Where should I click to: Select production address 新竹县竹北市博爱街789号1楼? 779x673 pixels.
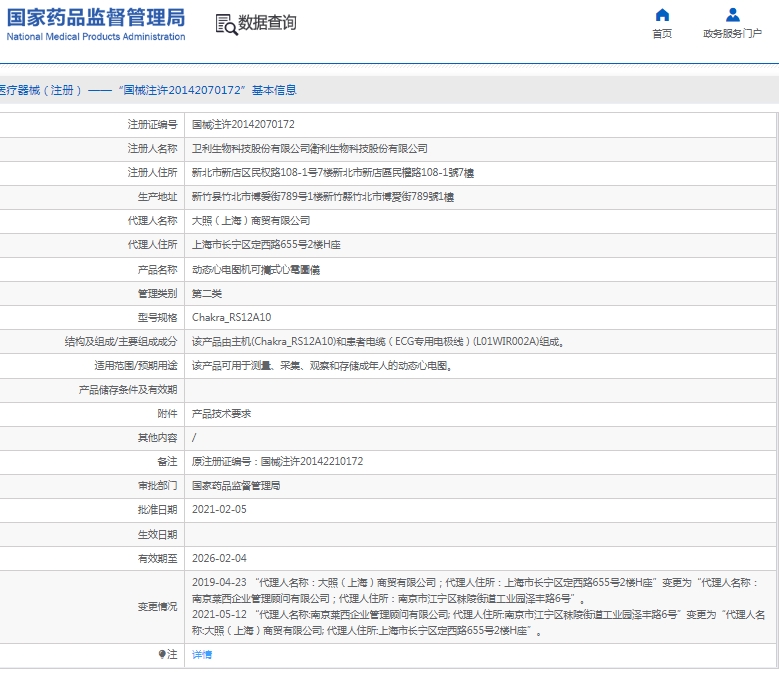[x=257, y=197]
